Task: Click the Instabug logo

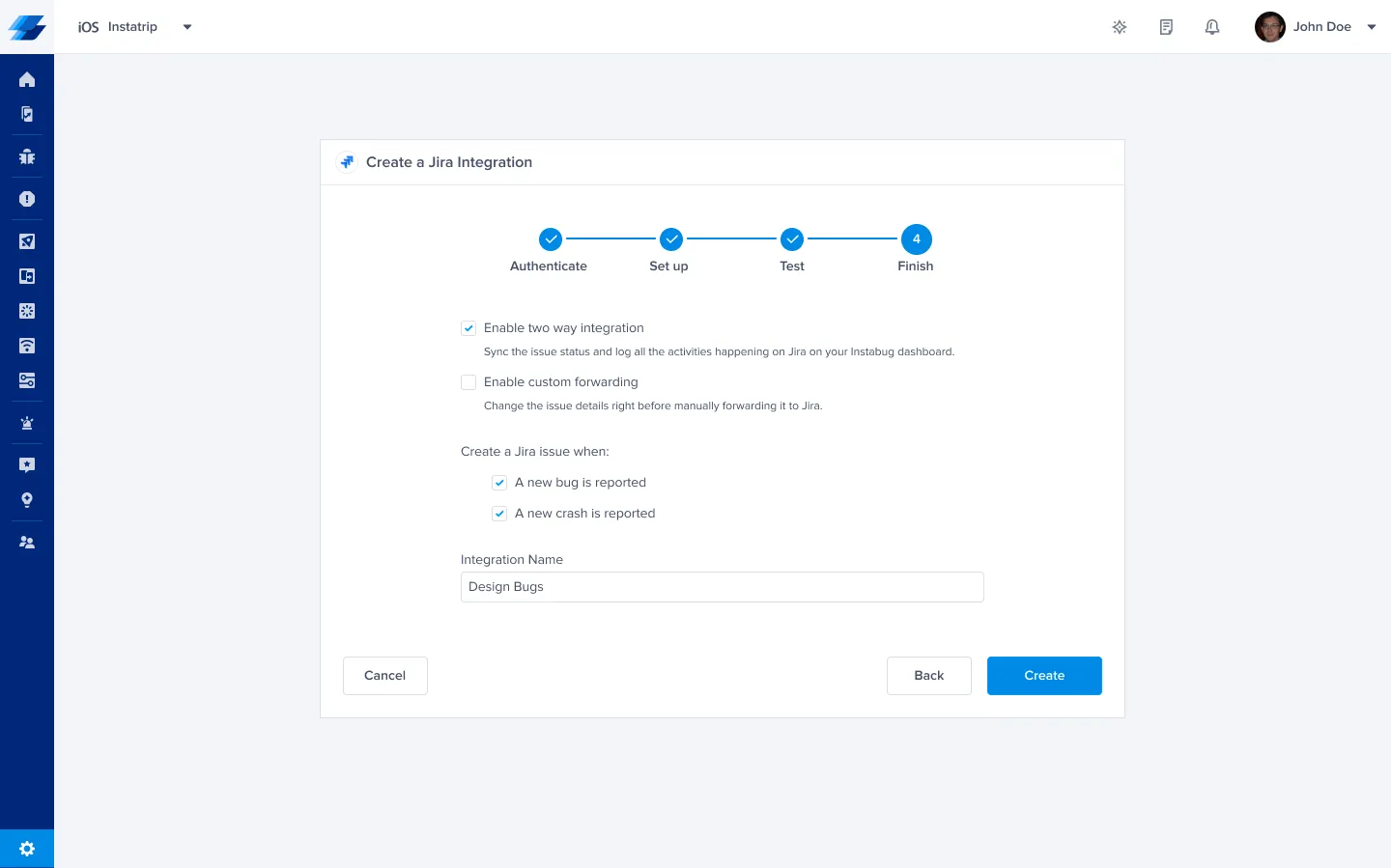Action: 27,27
